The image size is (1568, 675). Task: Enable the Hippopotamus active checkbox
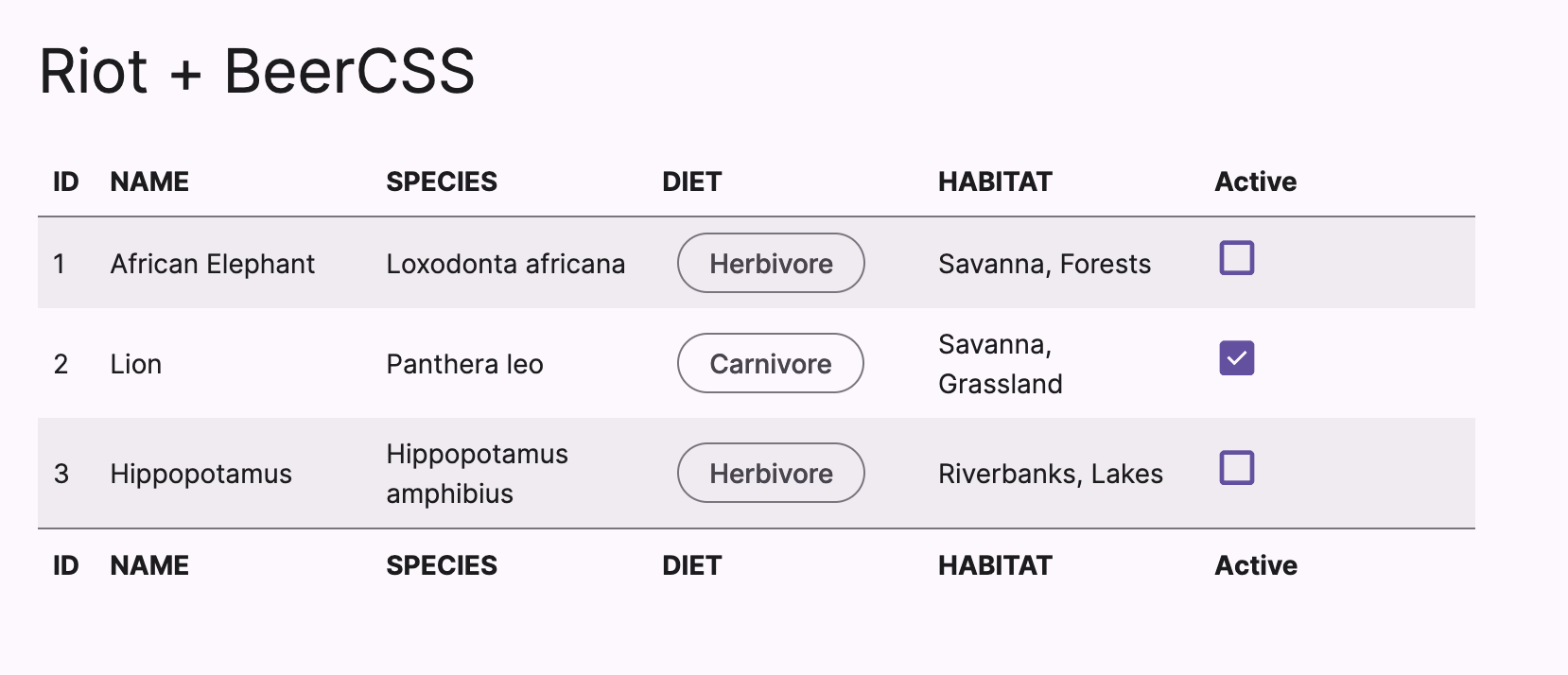pos(1236,467)
